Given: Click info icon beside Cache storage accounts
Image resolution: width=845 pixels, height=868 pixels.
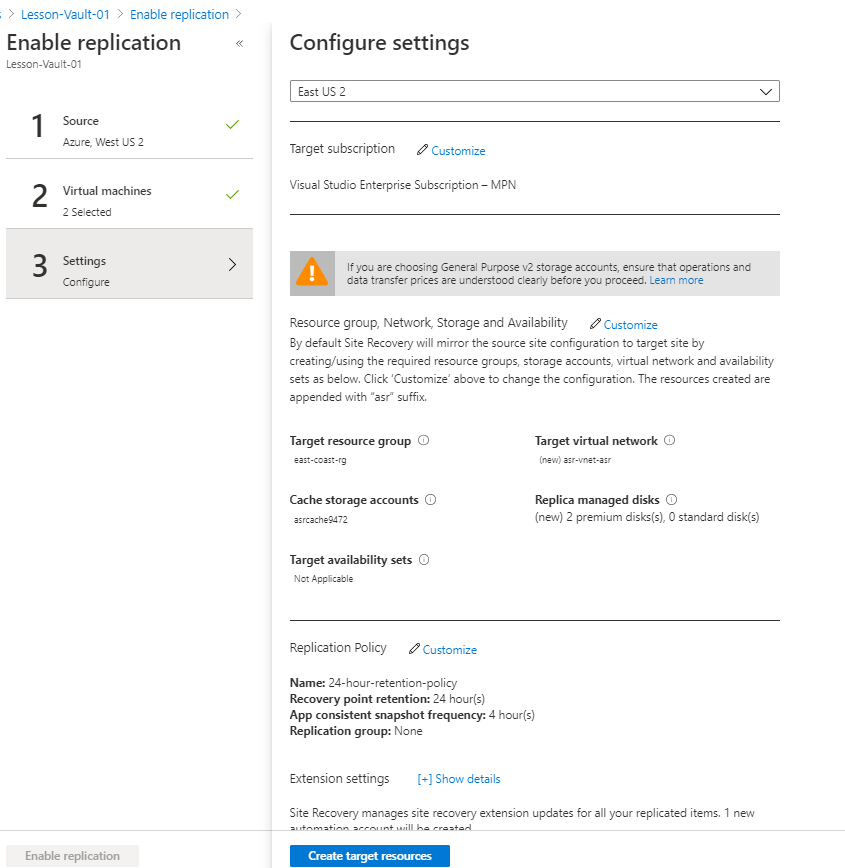Looking at the screenshot, I should click(431, 499).
